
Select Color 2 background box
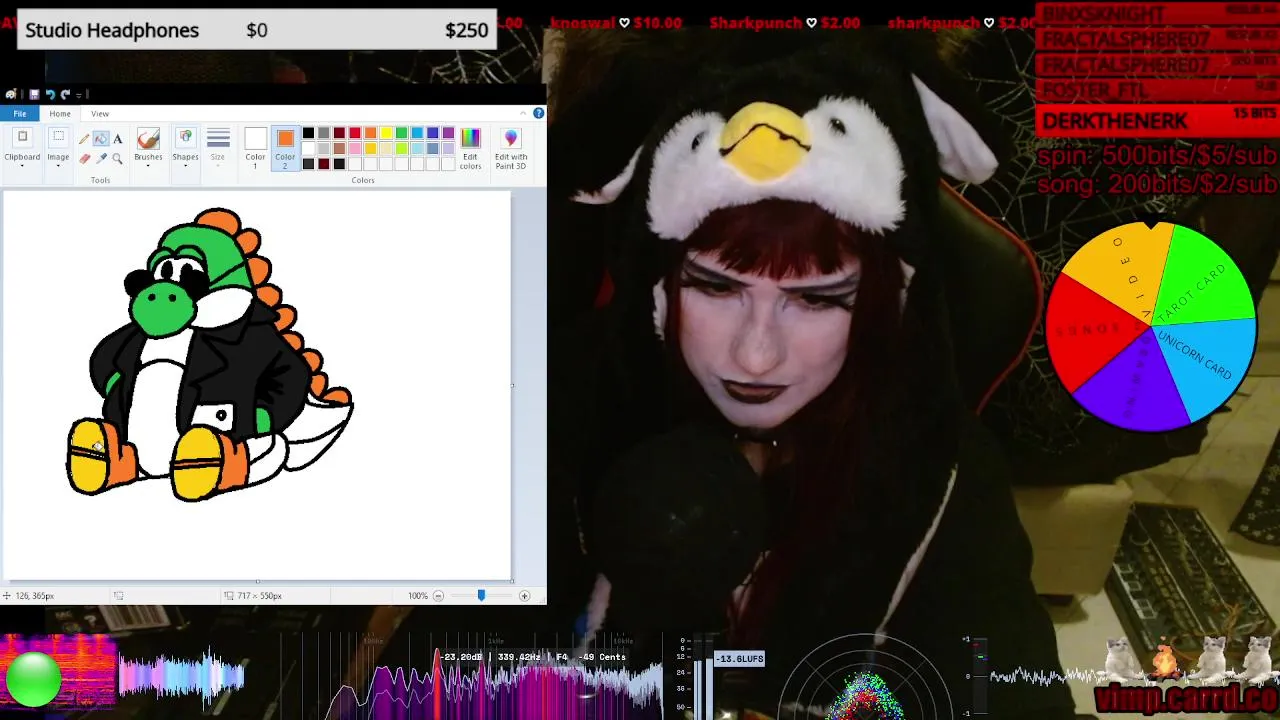tap(285, 146)
